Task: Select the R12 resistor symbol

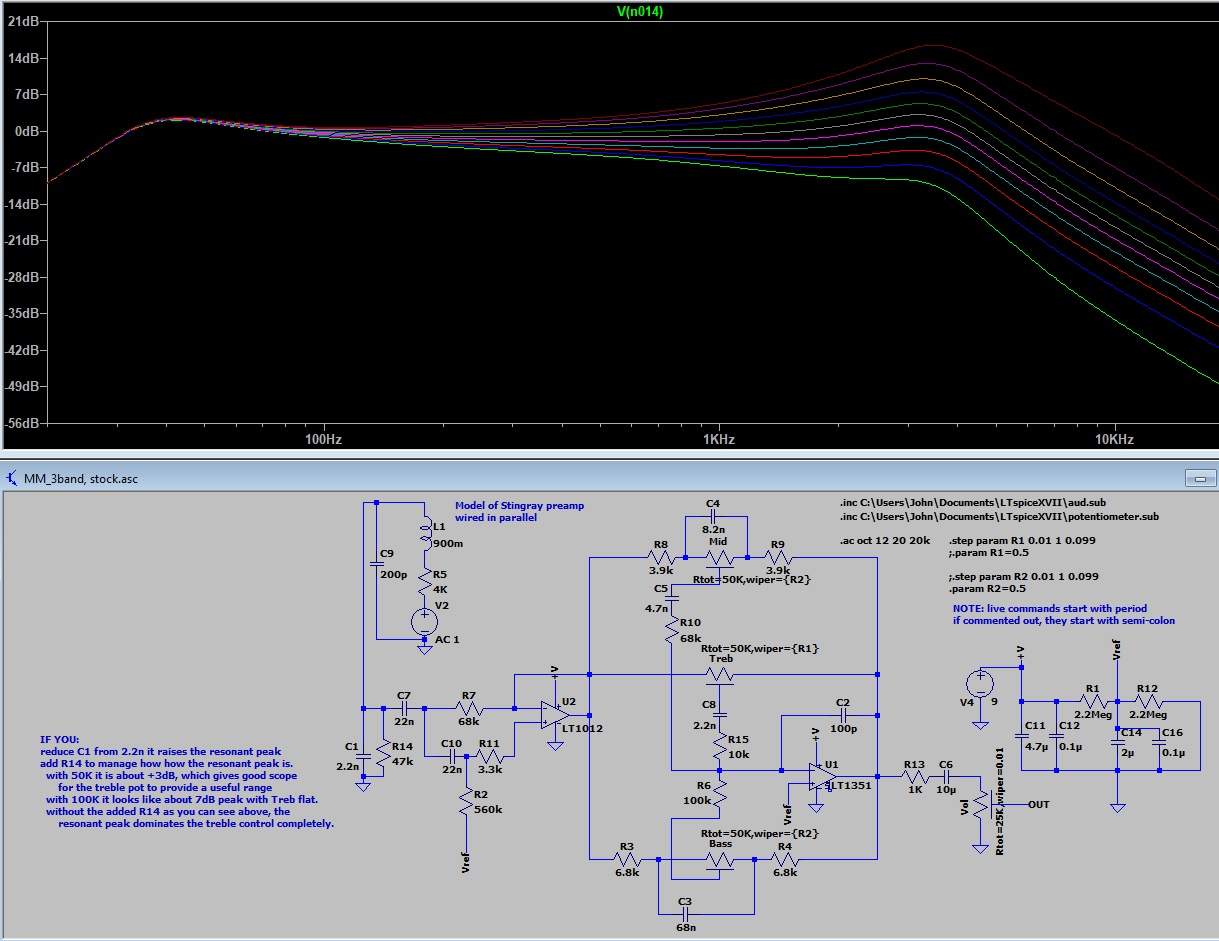Action: 1148,701
